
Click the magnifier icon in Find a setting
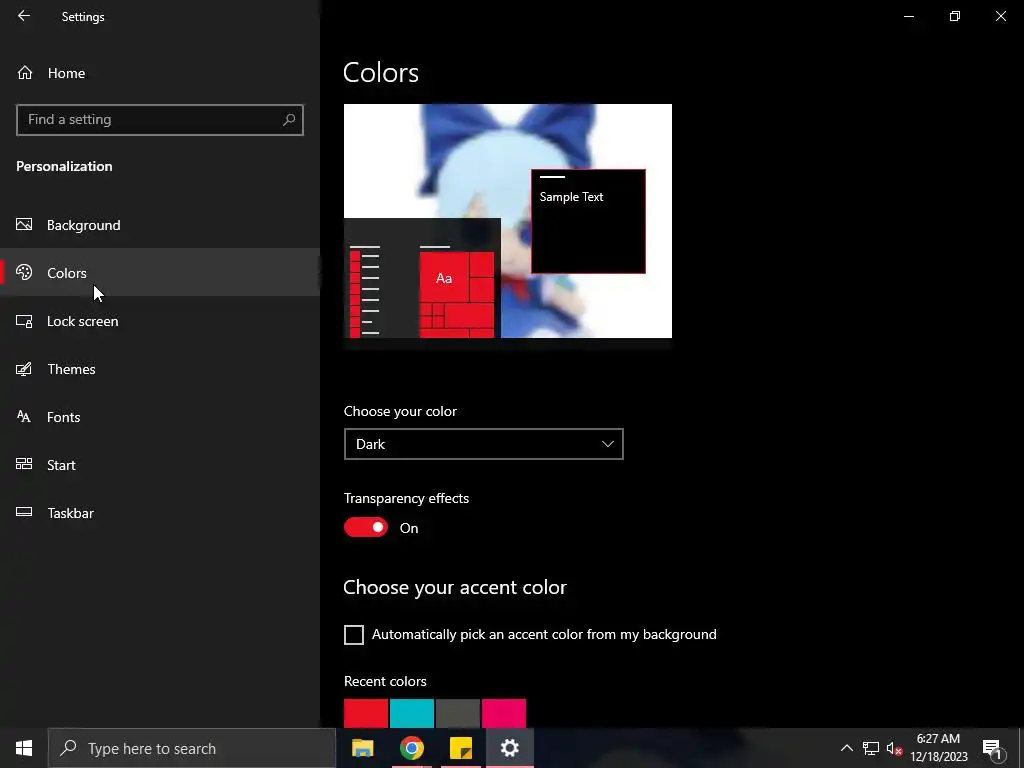289,120
